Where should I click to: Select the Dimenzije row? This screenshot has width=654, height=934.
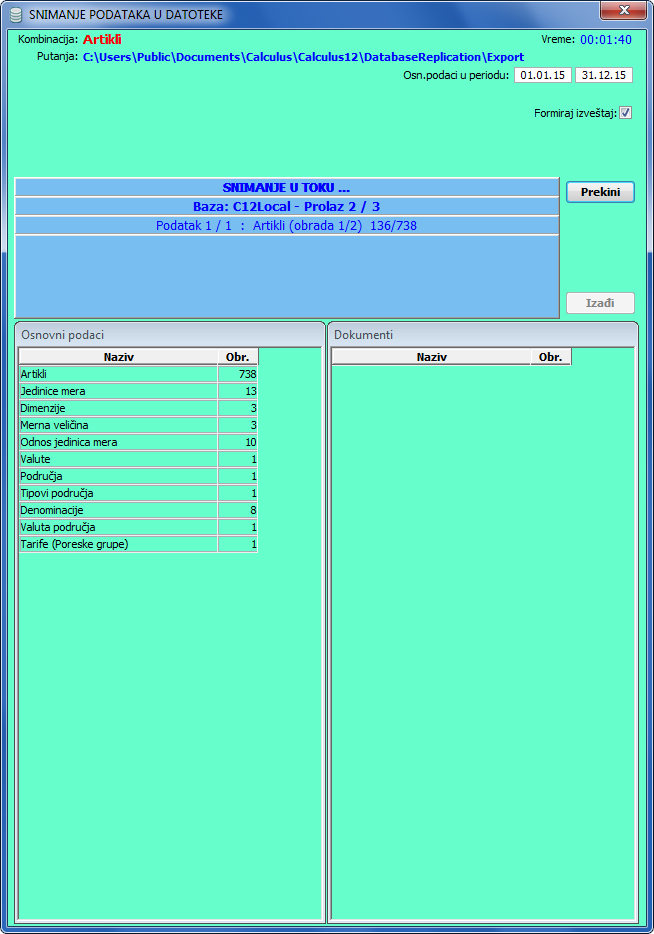[x=118, y=408]
